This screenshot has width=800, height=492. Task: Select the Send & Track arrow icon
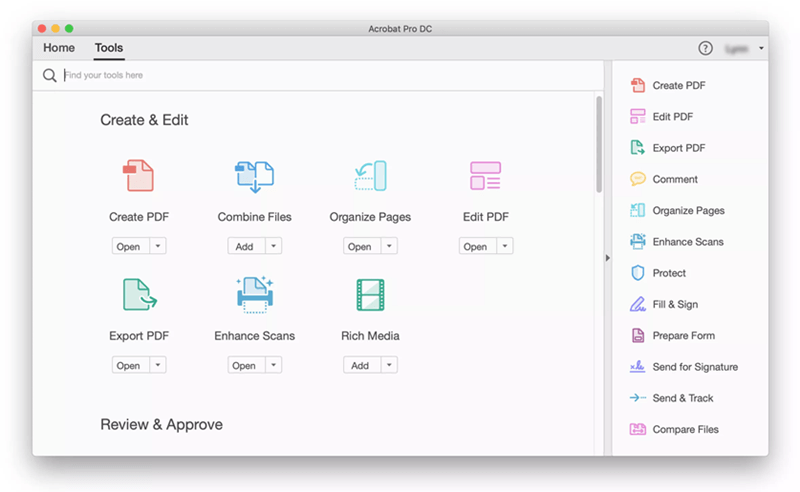(x=638, y=398)
